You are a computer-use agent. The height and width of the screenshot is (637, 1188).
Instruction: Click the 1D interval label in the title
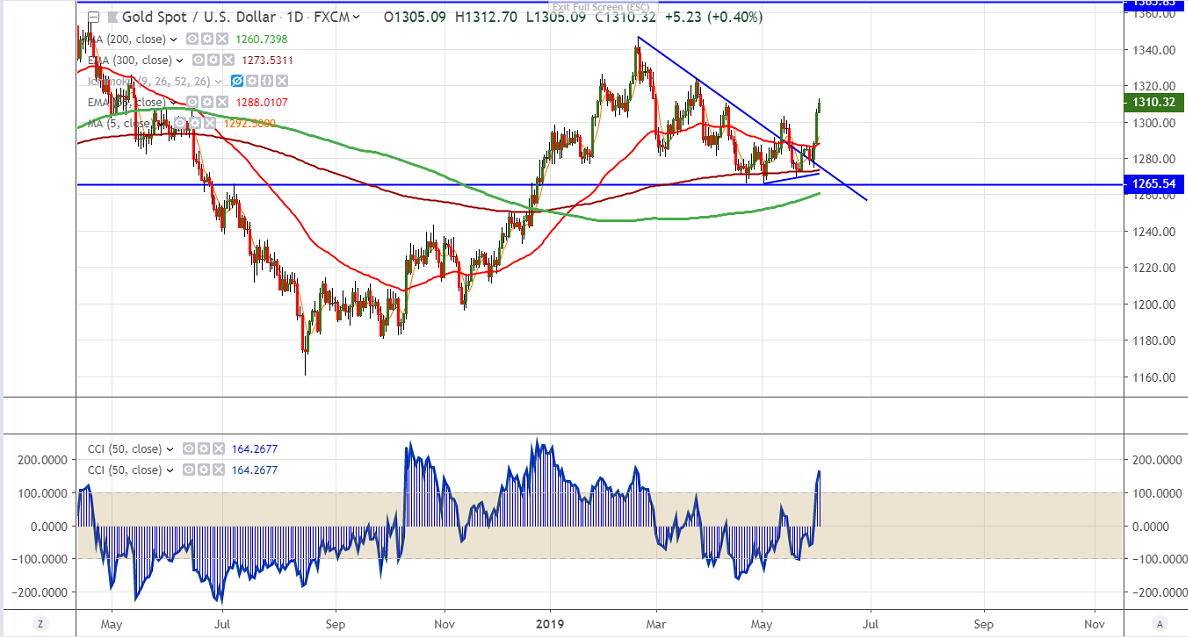click(294, 17)
